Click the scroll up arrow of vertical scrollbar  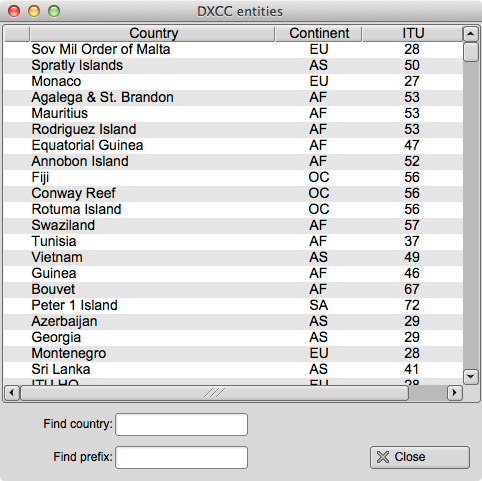coord(470,34)
